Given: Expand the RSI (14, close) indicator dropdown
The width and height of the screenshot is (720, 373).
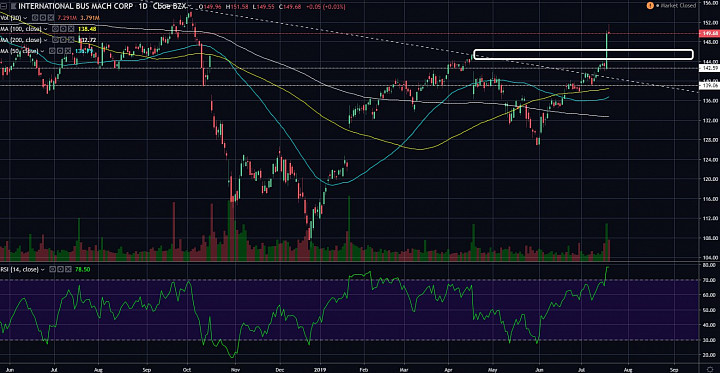Looking at the screenshot, I should (x=43, y=270).
